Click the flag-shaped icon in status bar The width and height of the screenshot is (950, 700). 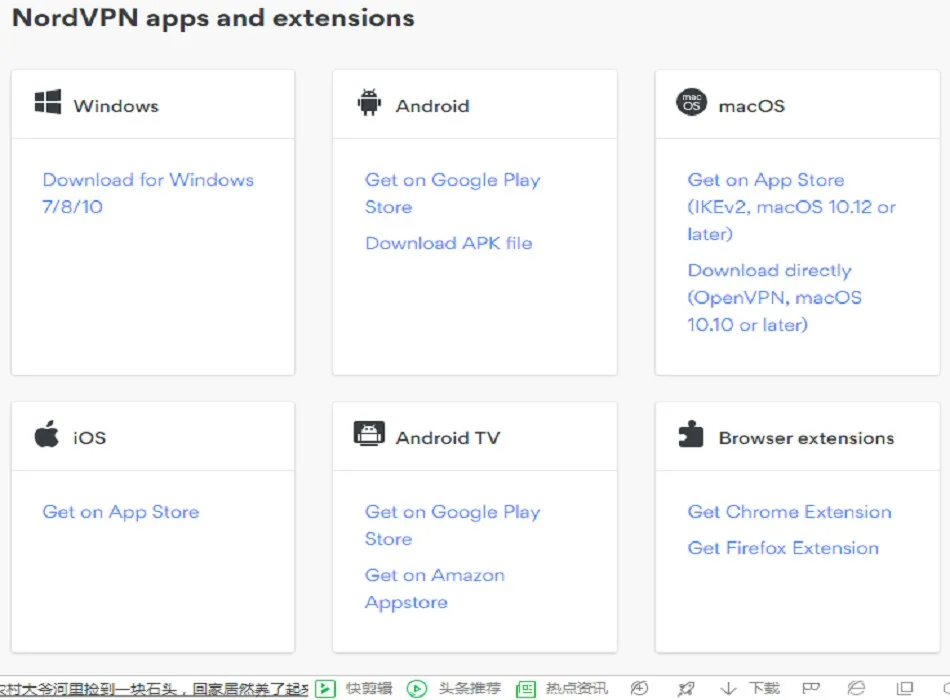tap(811, 688)
